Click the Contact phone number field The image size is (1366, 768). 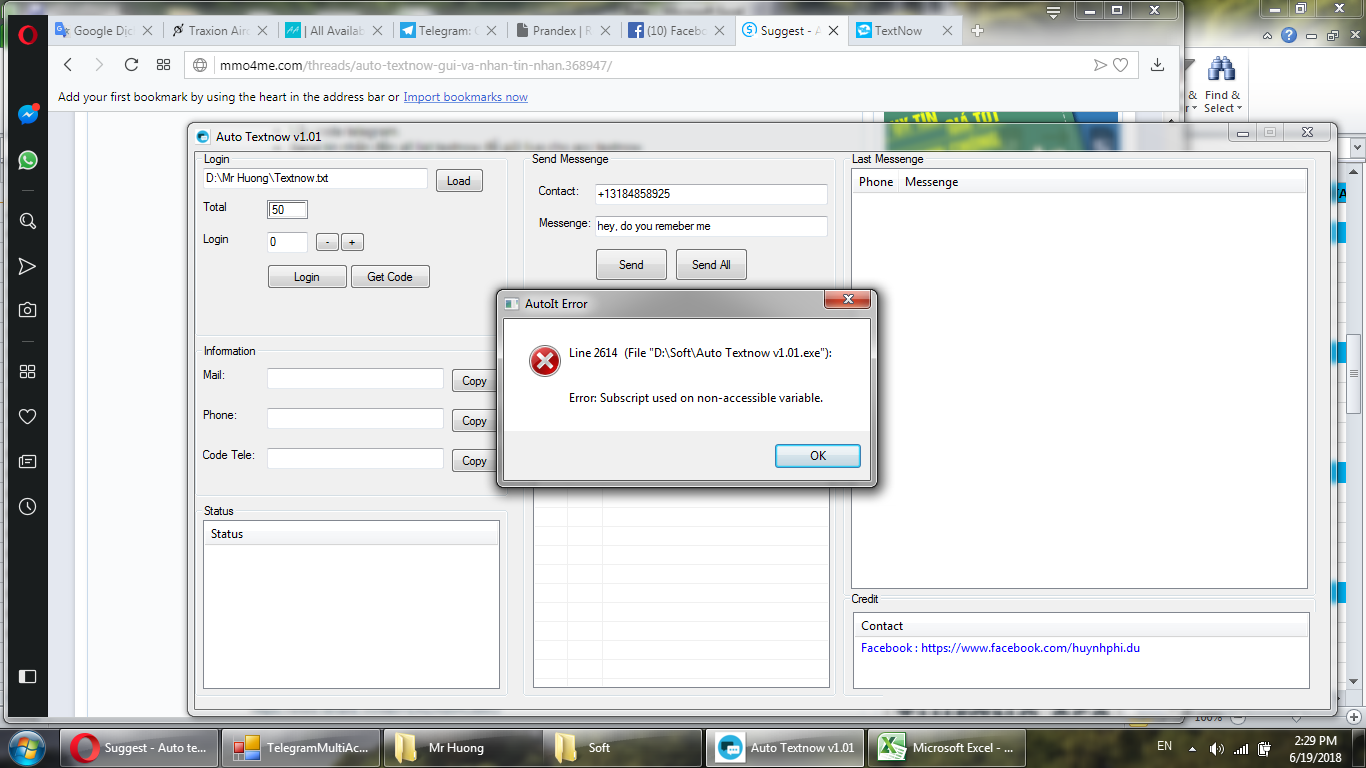click(711, 194)
